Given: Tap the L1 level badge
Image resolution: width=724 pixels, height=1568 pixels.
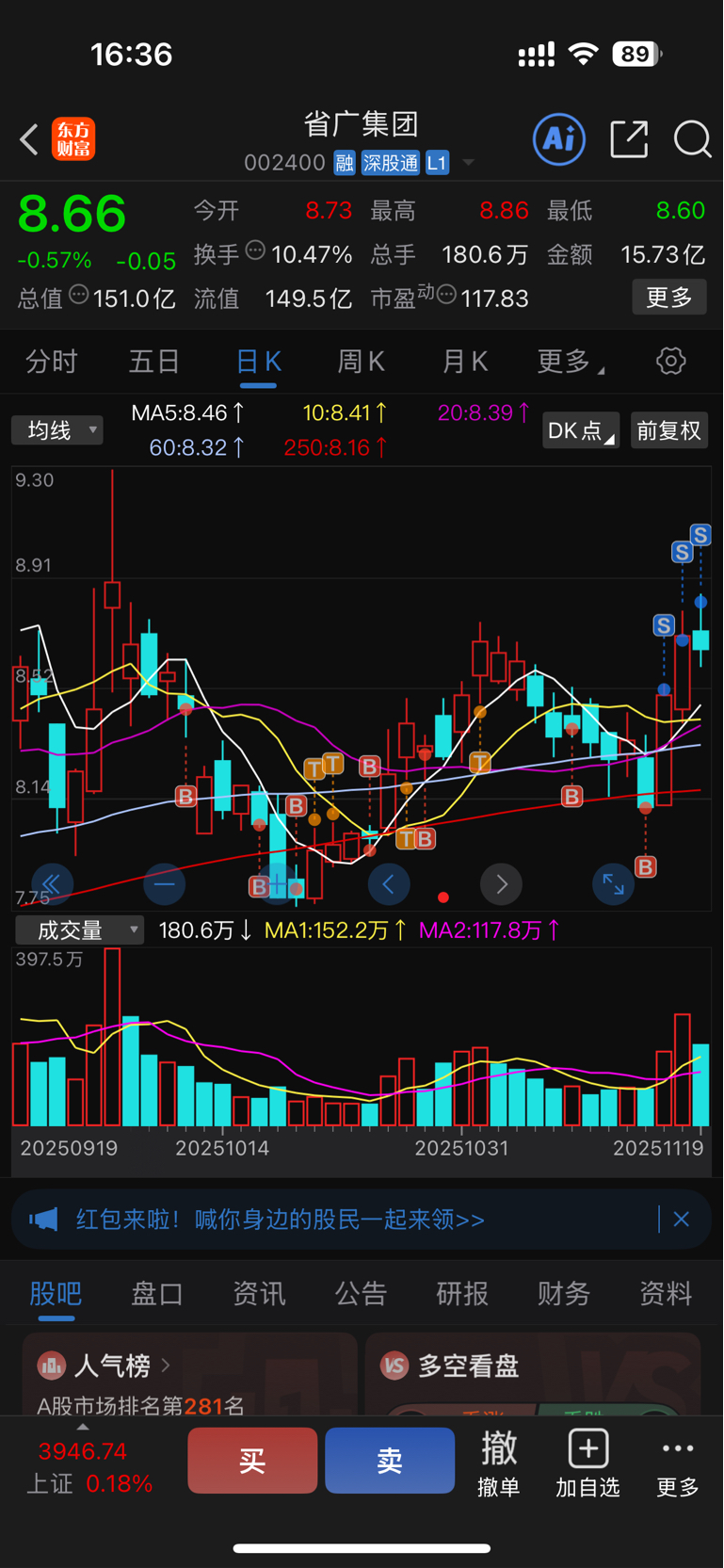Looking at the screenshot, I should 437,163.
